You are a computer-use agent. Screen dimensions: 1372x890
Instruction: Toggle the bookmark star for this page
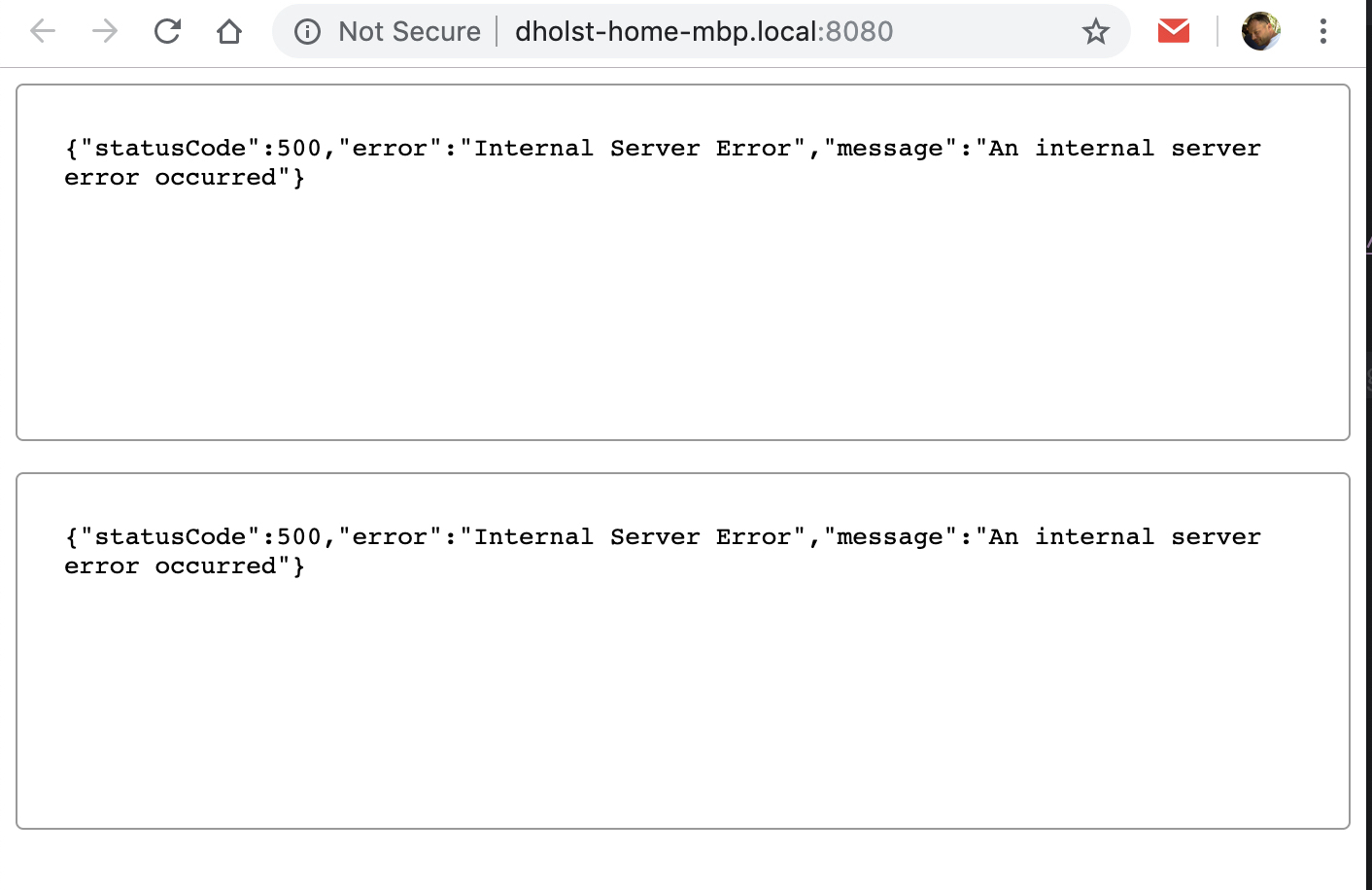(x=1096, y=30)
